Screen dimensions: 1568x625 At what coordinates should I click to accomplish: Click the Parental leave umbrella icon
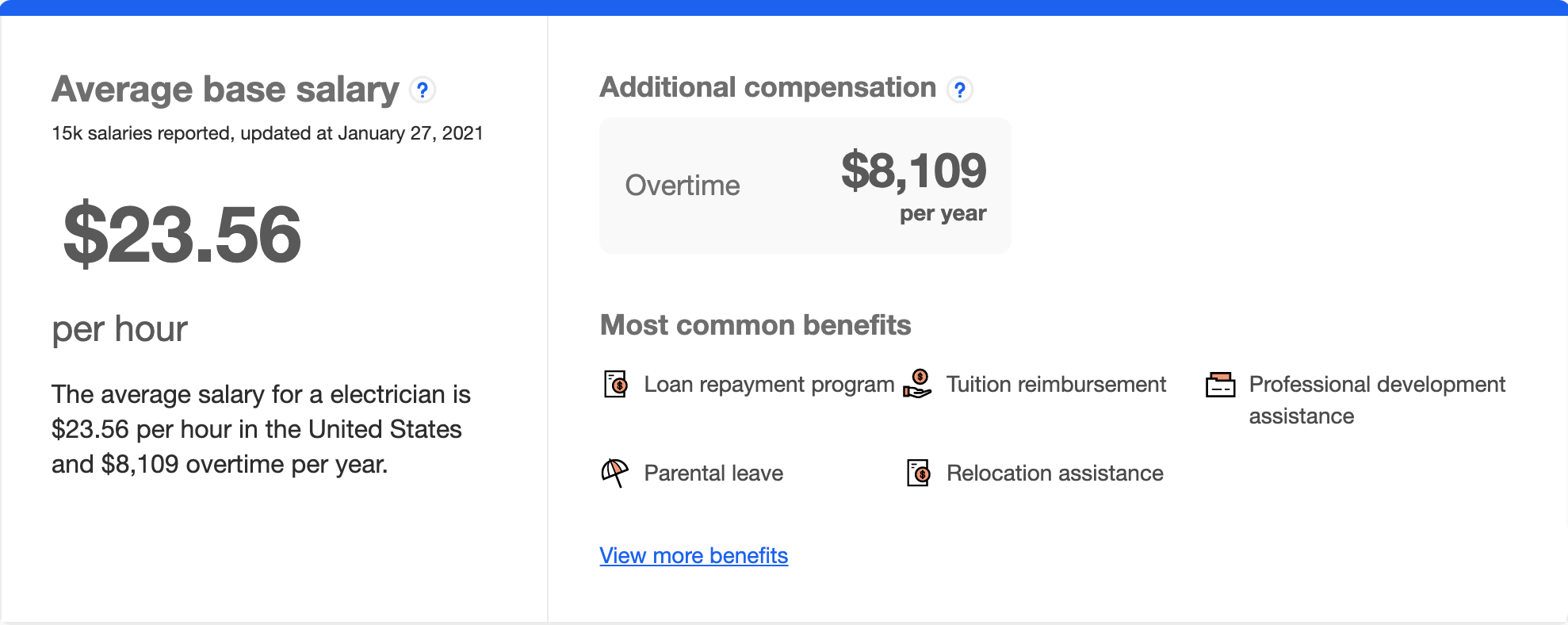614,473
